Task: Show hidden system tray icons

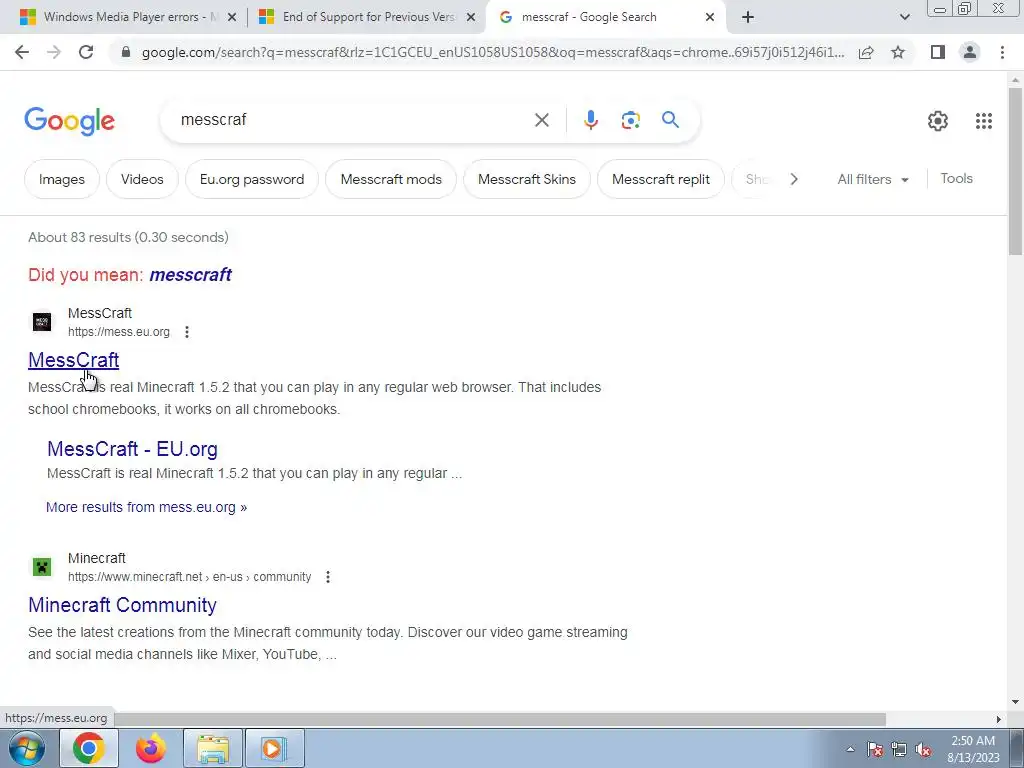Action: [850, 749]
